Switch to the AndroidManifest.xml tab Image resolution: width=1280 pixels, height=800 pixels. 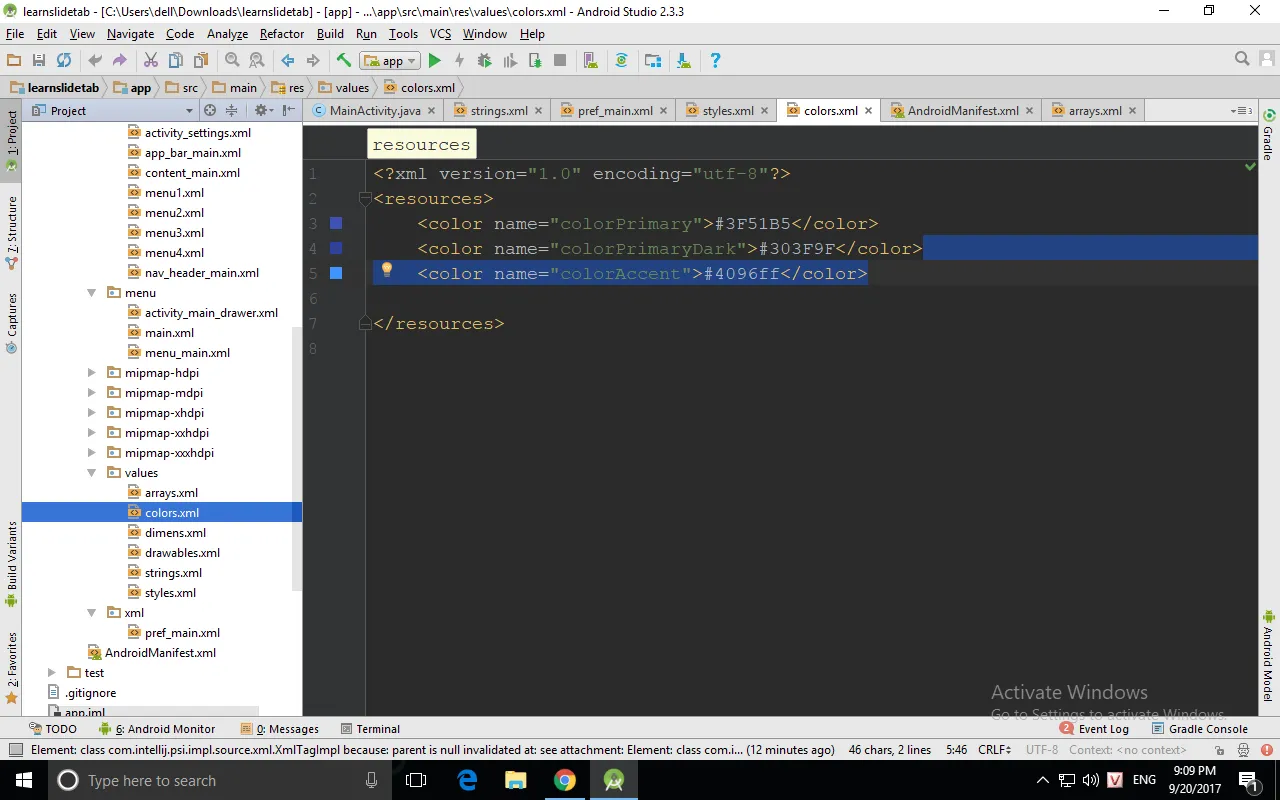coord(963,111)
